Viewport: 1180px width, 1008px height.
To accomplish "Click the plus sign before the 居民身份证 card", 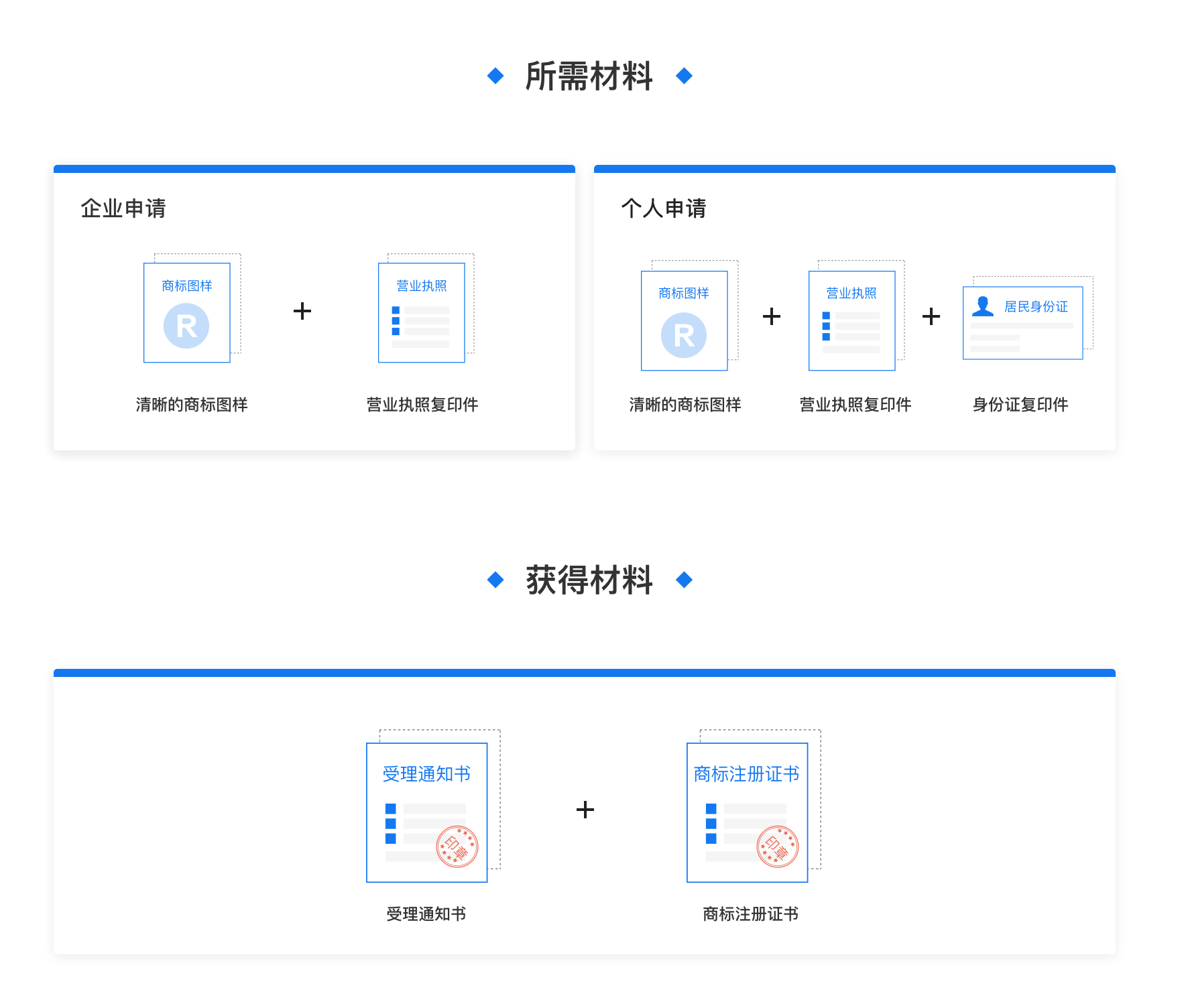I will click(931, 316).
